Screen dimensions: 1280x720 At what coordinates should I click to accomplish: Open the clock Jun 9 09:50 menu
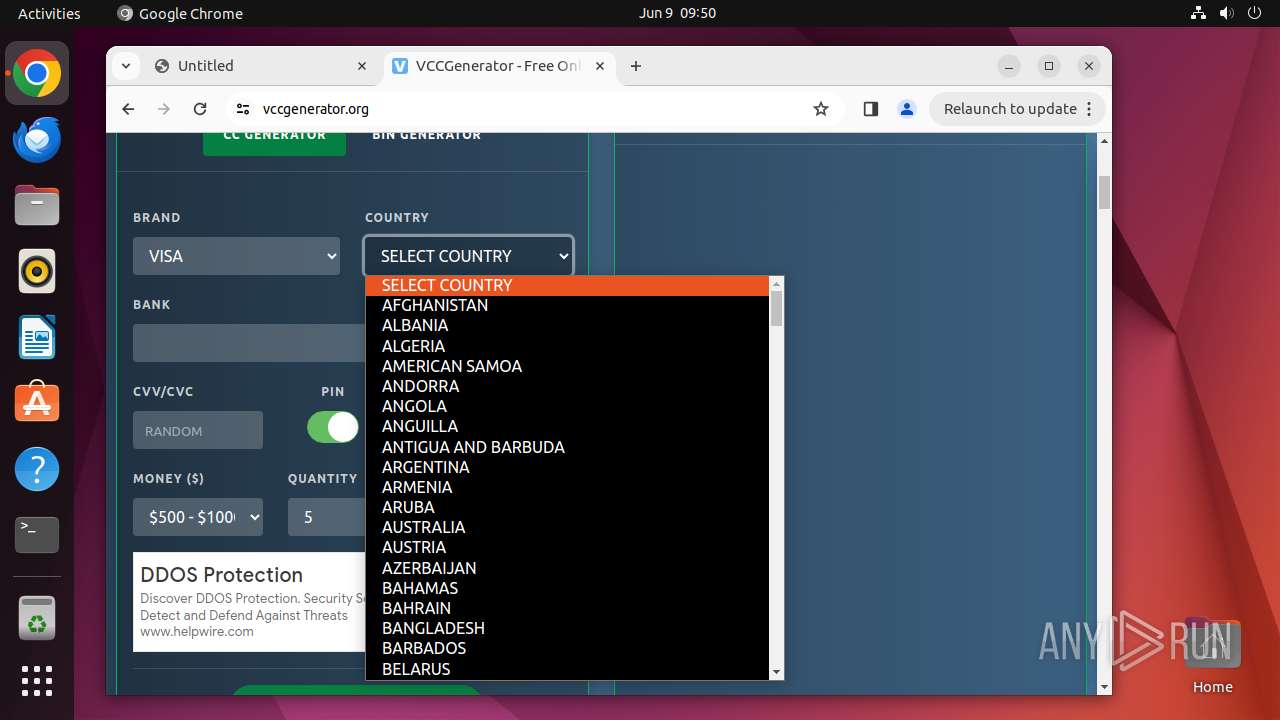click(x=677, y=13)
